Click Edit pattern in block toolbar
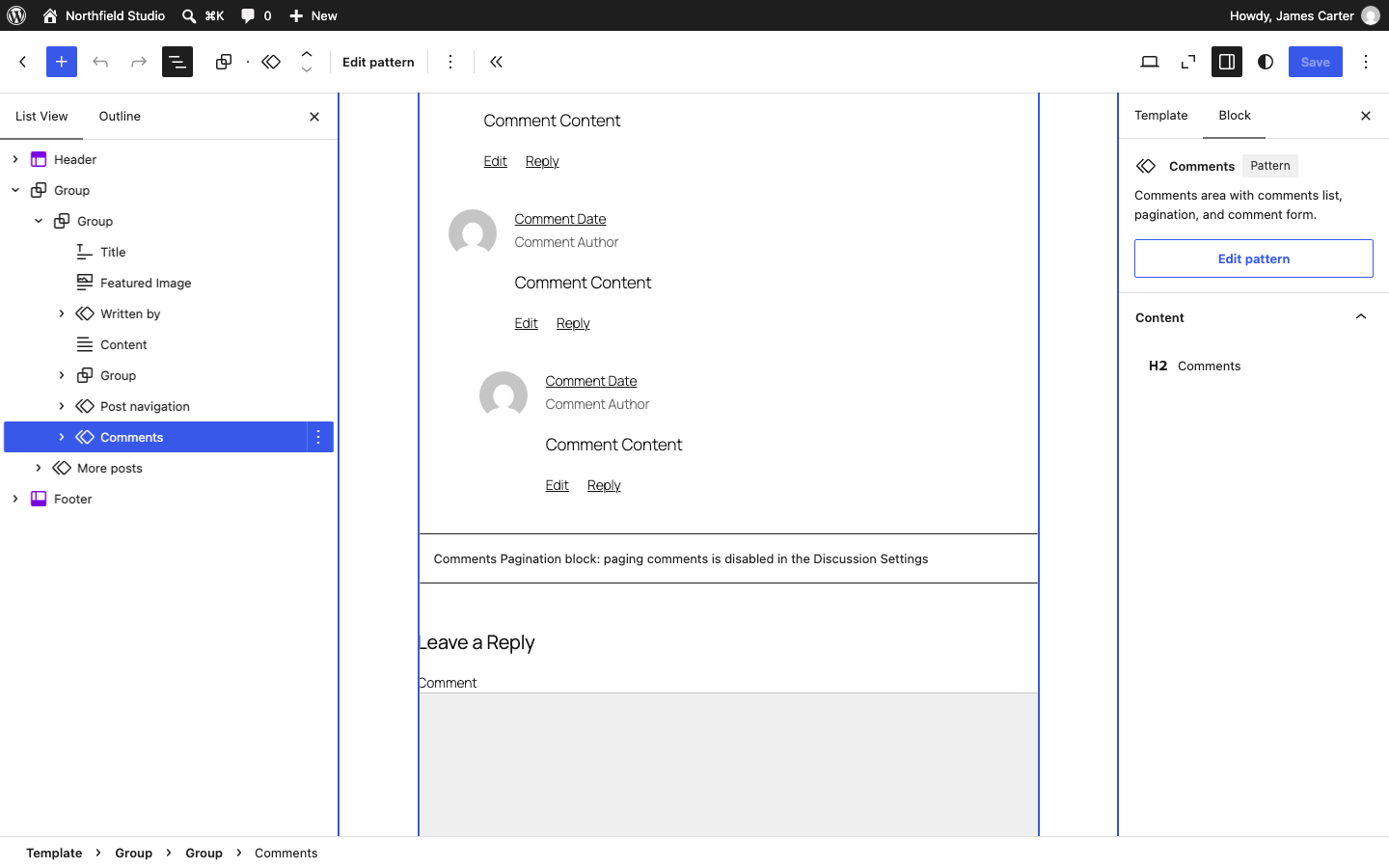The width and height of the screenshot is (1389, 868). point(378,62)
